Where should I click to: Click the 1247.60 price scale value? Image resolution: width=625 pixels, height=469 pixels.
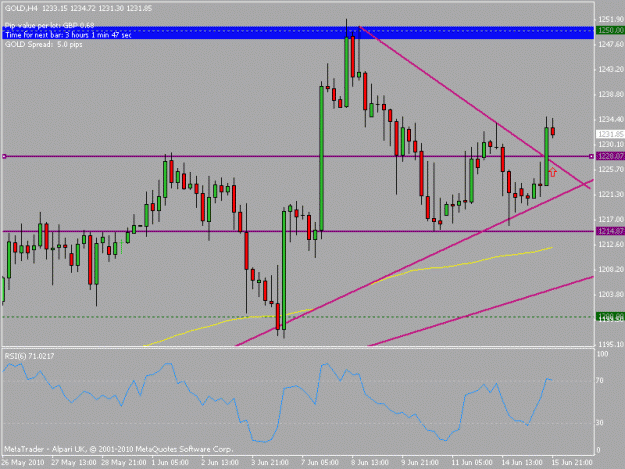(611, 44)
